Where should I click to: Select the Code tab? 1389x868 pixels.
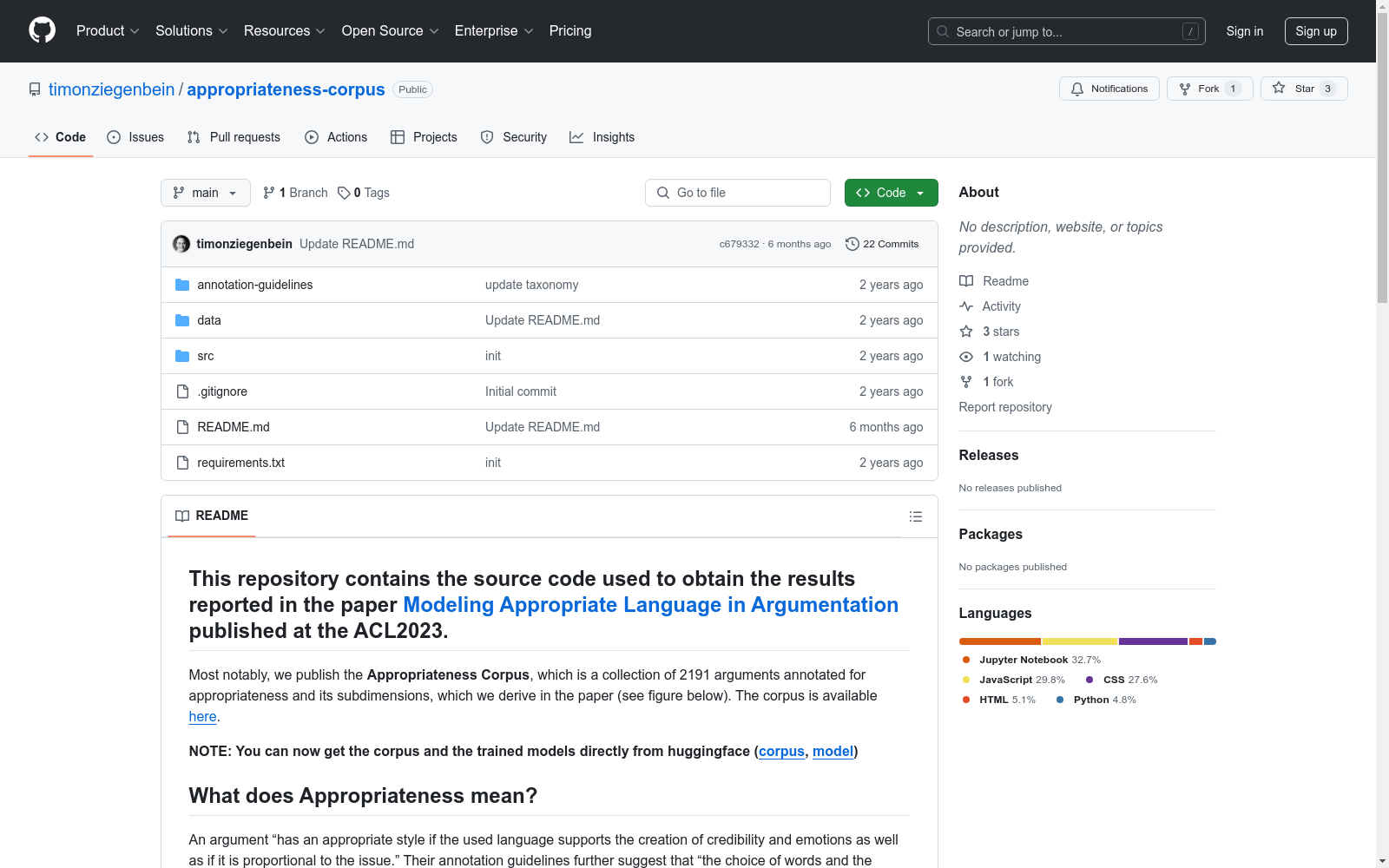click(x=61, y=137)
